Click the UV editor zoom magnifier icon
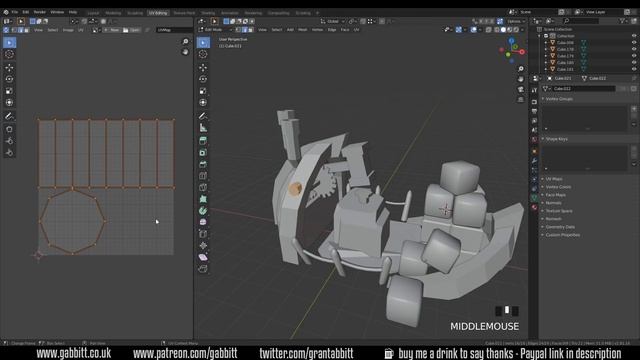 point(185,42)
